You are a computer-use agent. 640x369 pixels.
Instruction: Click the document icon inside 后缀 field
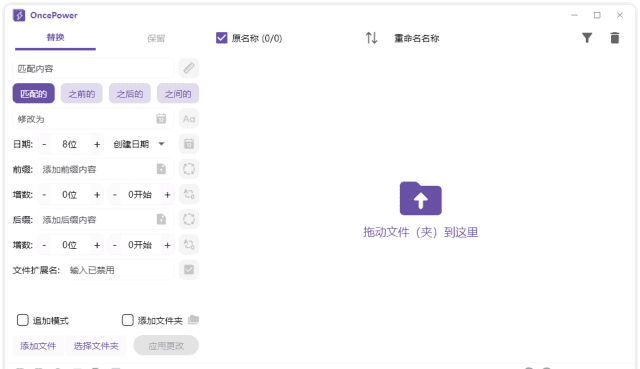[x=161, y=219]
